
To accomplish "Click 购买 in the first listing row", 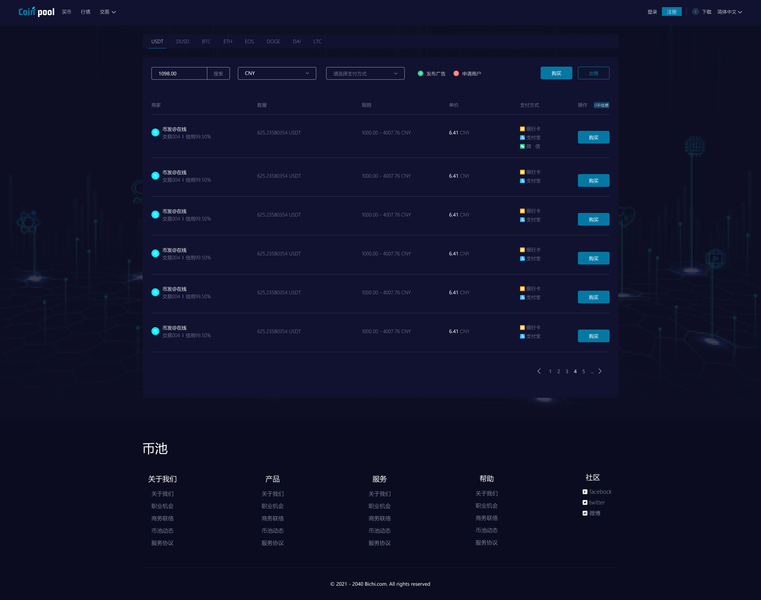I will pos(594,137).
